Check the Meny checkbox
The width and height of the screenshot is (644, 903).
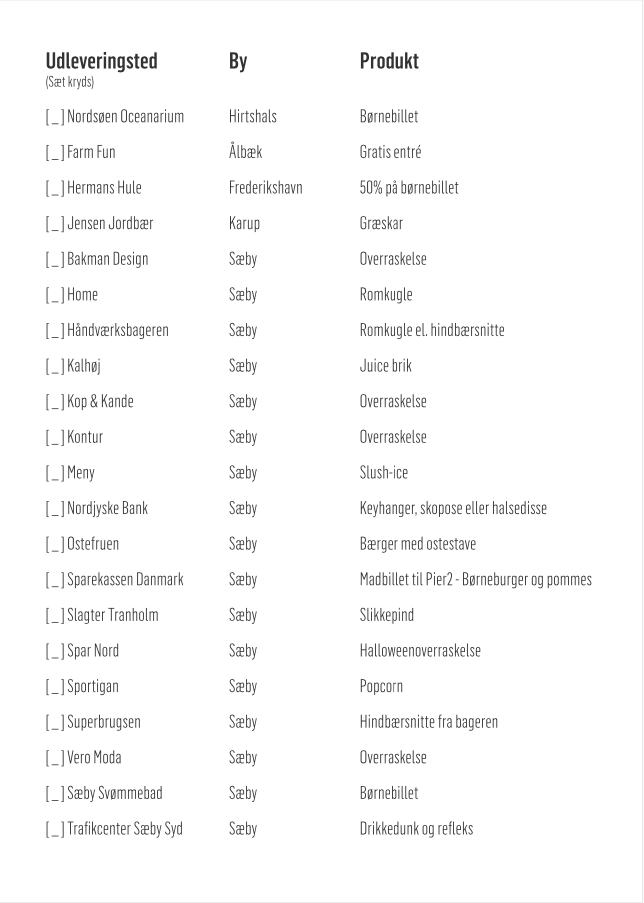pyautogui.click(x=55, y=473)
